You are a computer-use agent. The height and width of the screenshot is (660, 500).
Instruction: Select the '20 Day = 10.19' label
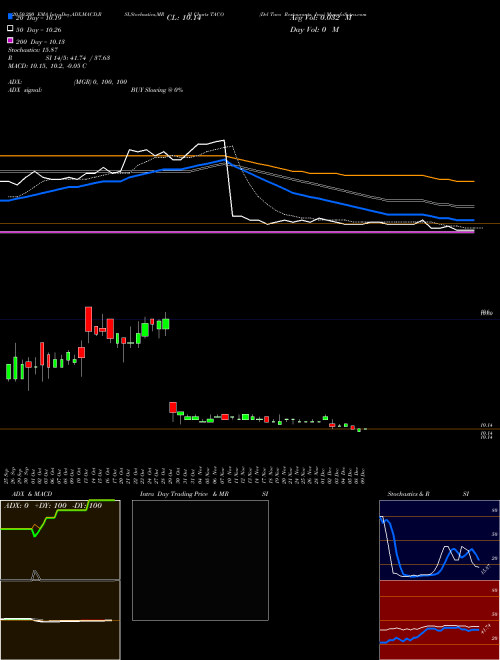coord(39,18)
